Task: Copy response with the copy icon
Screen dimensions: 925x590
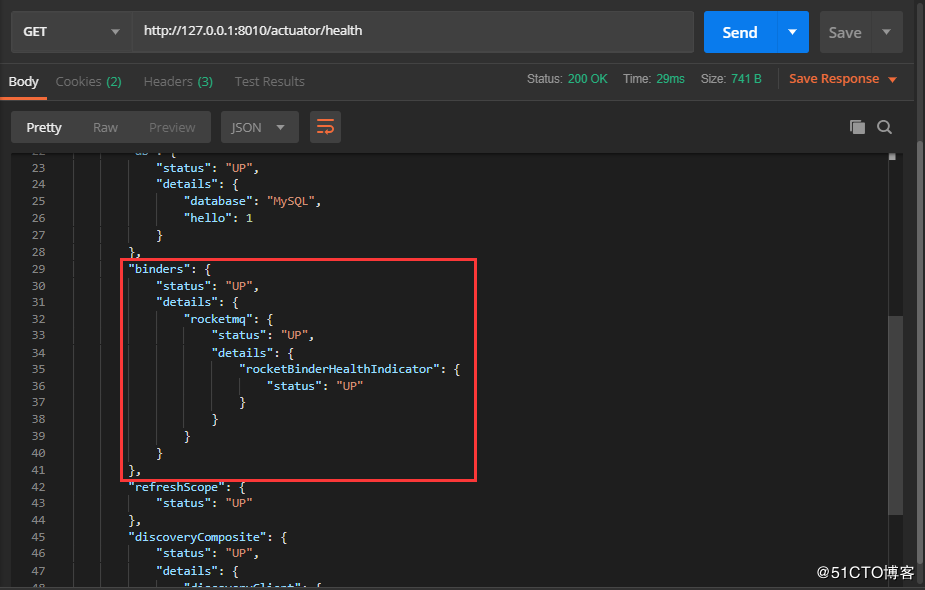Action: (x=857, y=127)
